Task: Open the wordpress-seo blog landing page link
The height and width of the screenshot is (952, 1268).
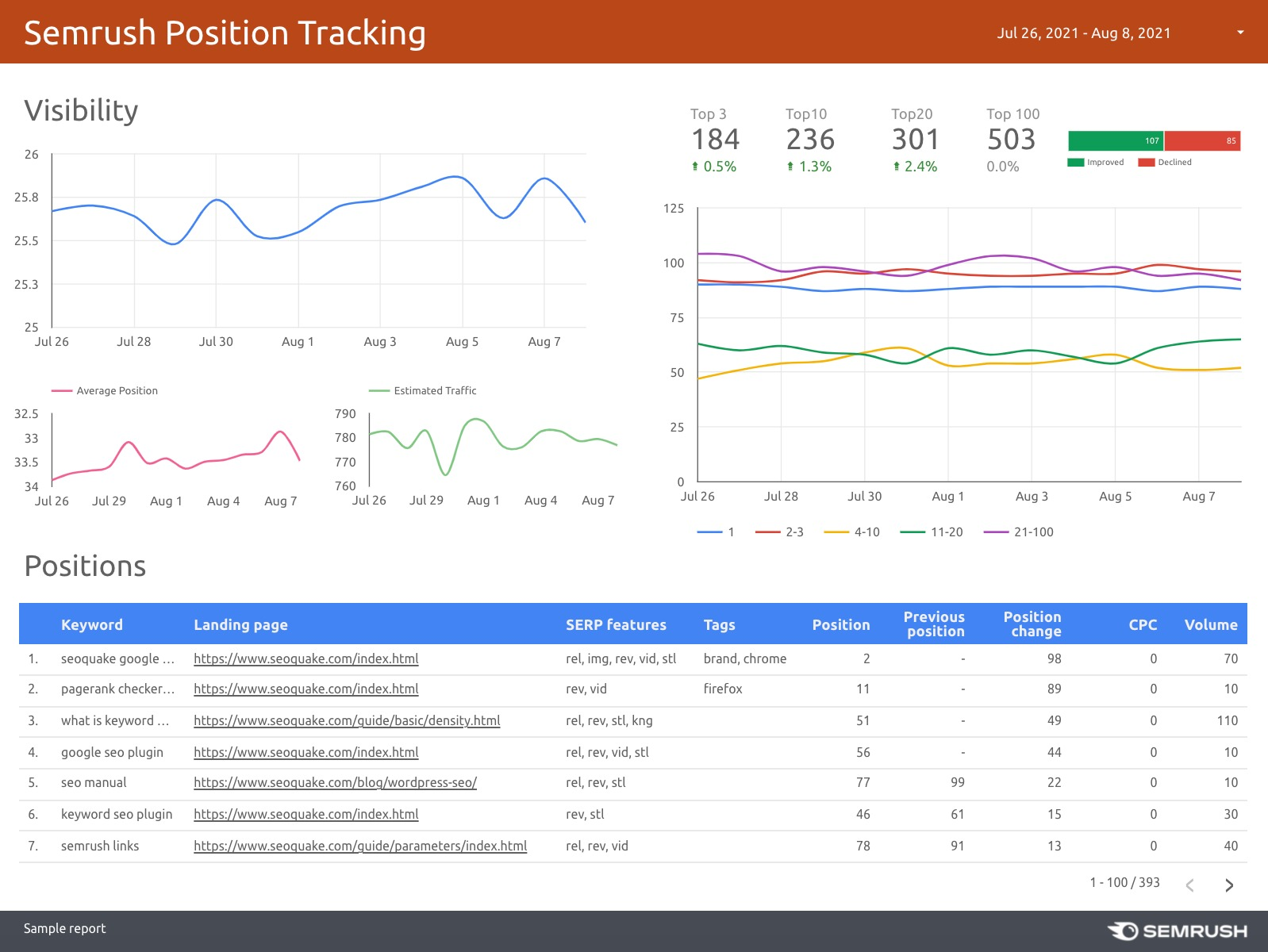Action: tap(335, 782)
